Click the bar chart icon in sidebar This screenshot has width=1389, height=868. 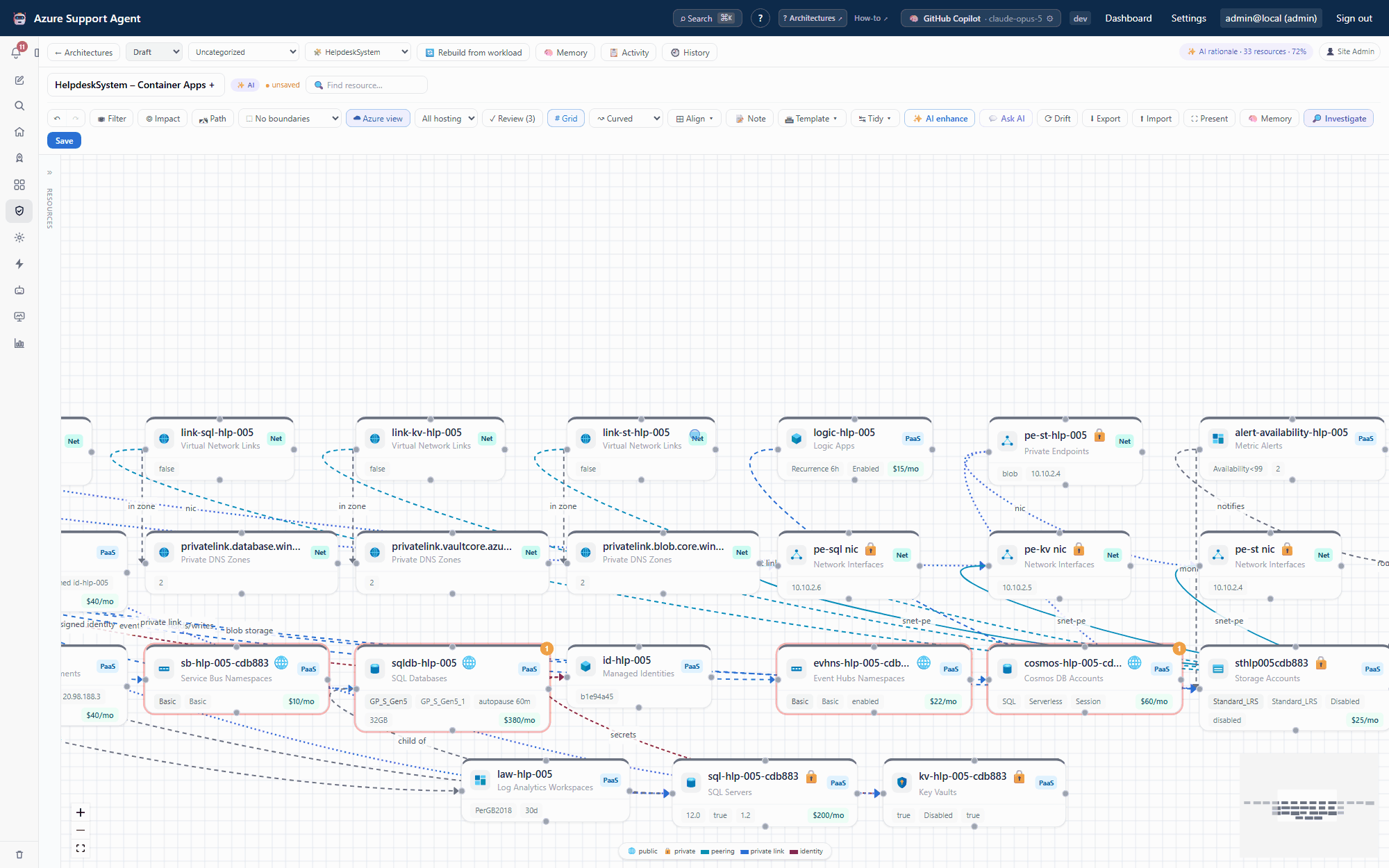19,343
